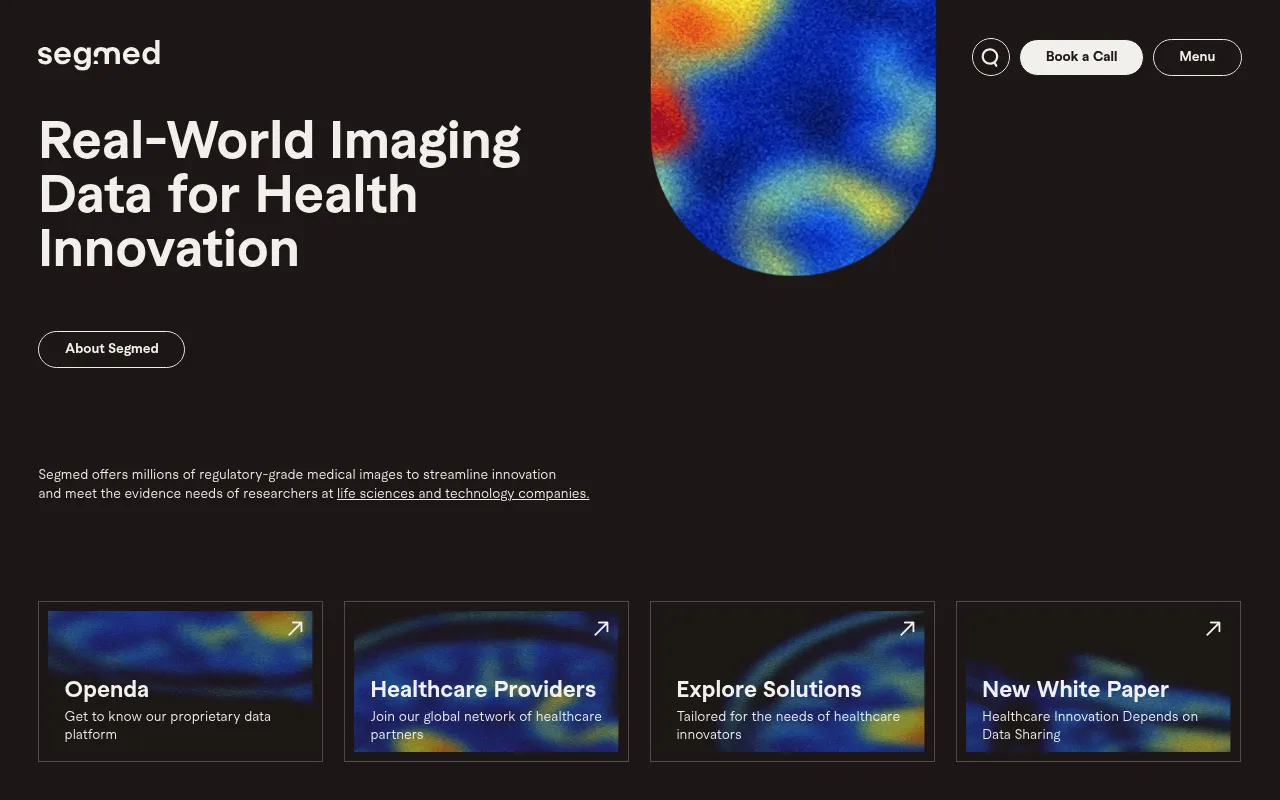
Task: Click the arrow icon on Healthcare Providers card
Action: pos(601,628)
